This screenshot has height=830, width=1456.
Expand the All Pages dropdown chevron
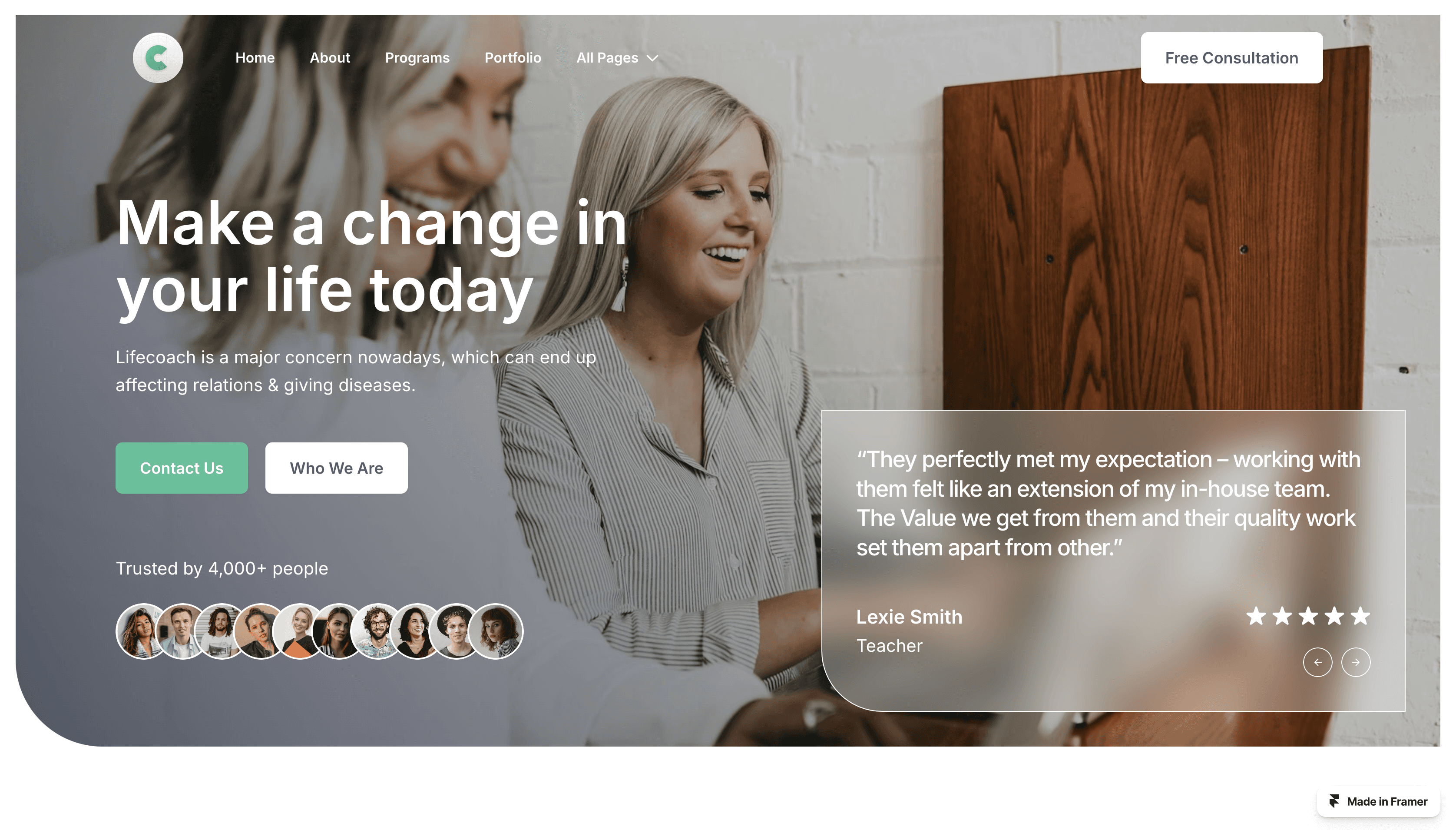pos(653,58)
